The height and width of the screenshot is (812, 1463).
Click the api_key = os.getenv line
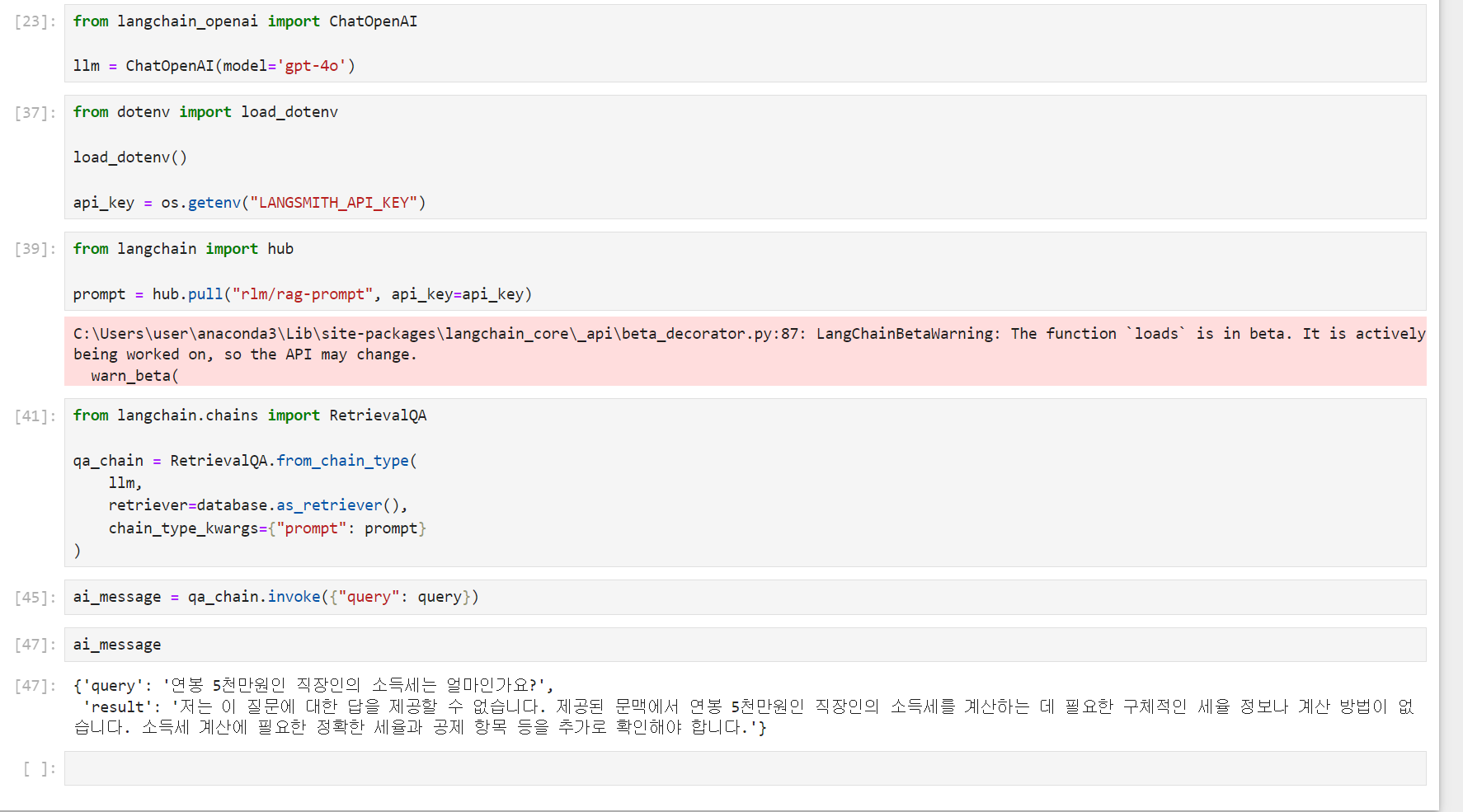[x=249, y=203]
